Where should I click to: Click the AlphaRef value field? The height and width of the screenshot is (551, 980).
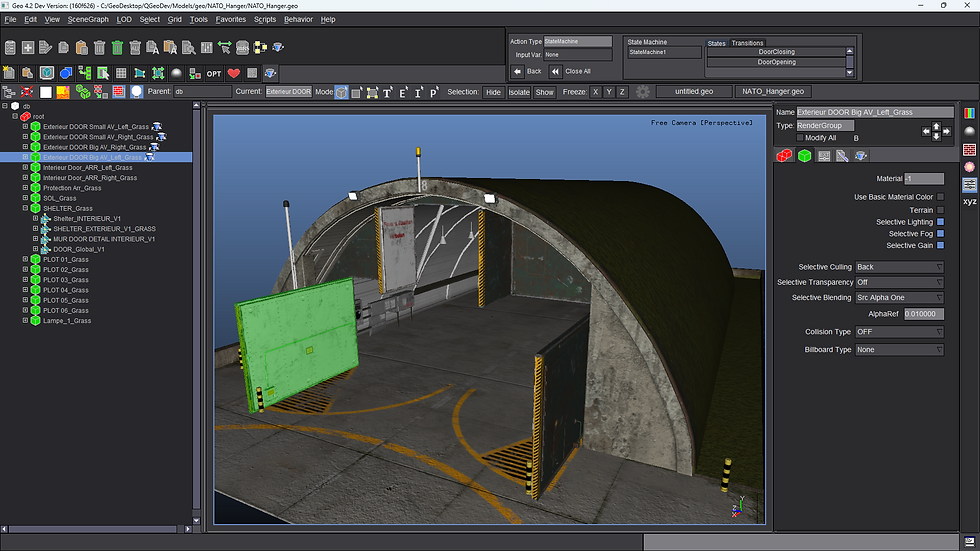(x=924, y=314)
